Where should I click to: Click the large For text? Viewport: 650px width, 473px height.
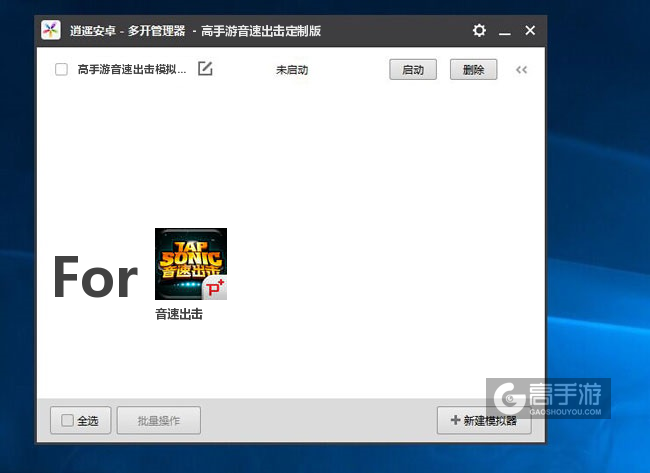pos(95,277)
